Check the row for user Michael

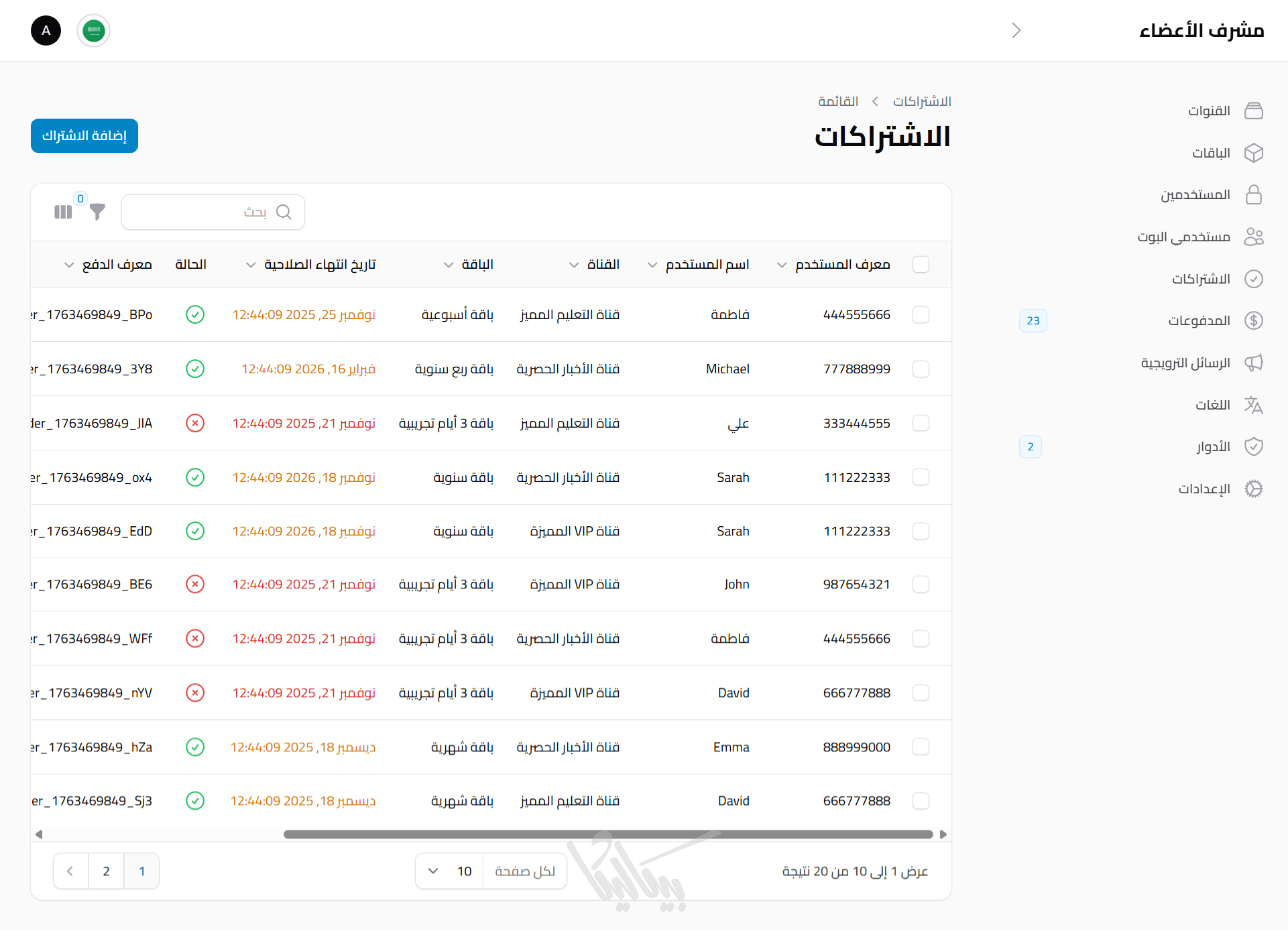921,369
